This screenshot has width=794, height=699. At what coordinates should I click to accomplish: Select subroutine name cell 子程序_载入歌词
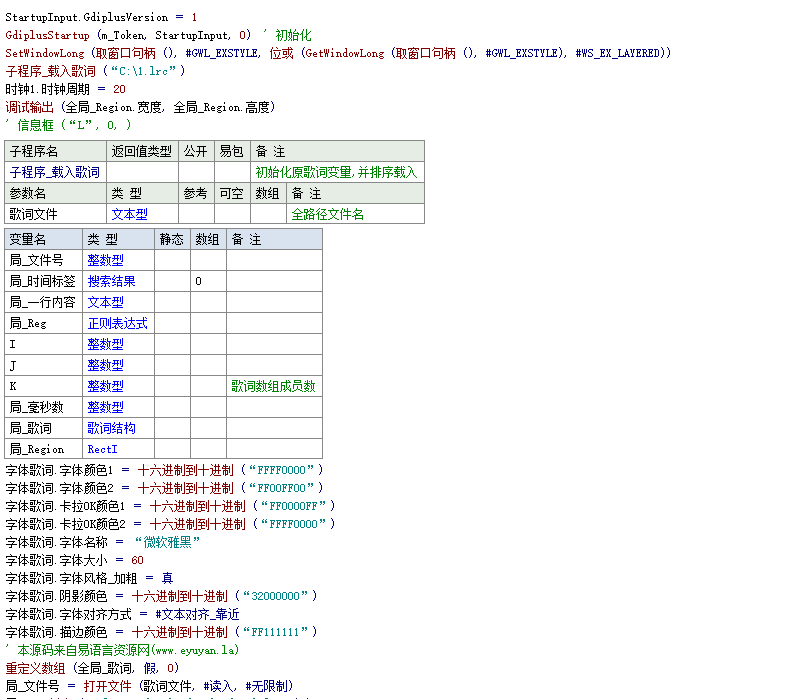click(55, 172)
